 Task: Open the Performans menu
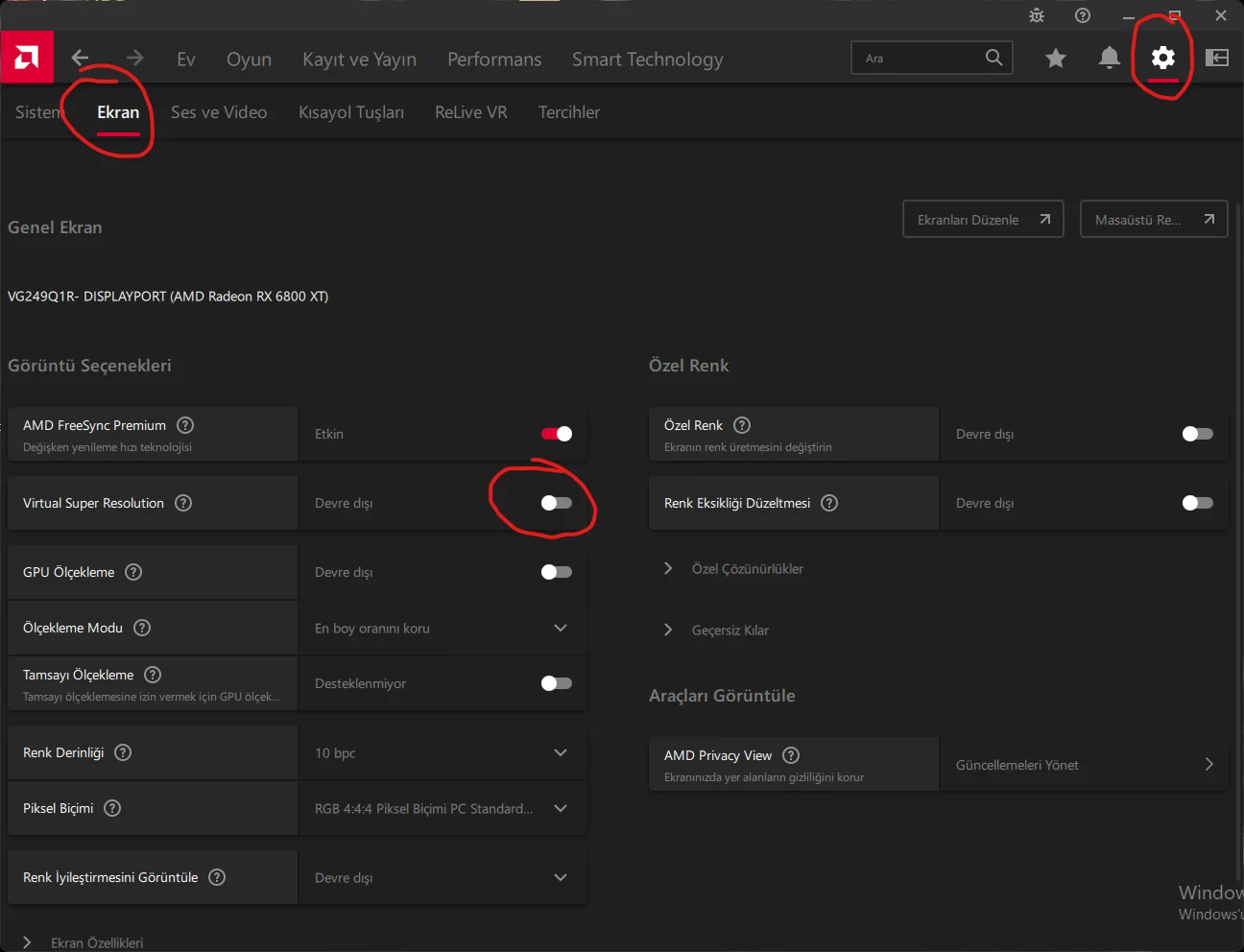coord(494,59)
